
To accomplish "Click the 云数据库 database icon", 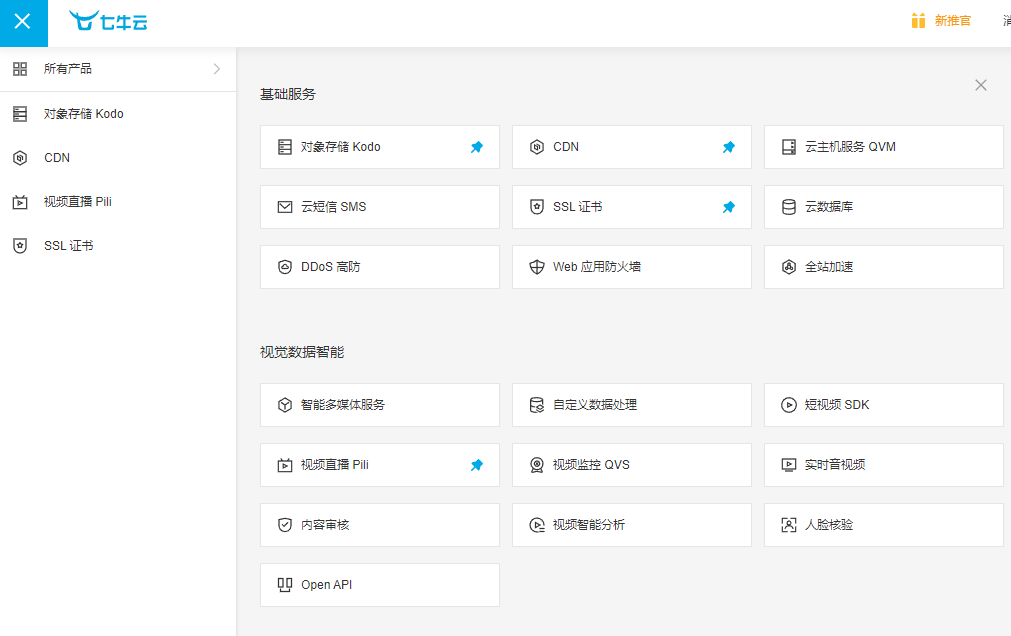I will coord(789,207).
